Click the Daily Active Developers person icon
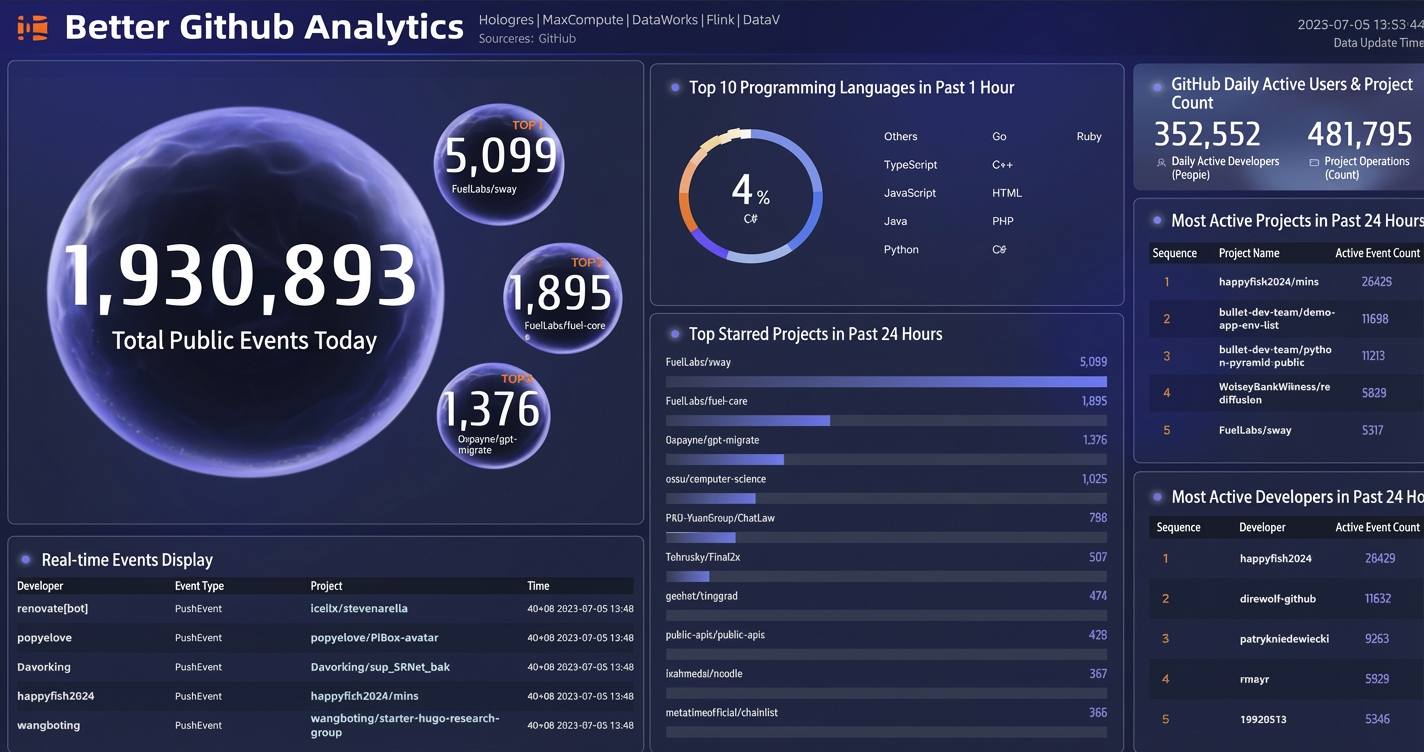 pos(1161,162)
